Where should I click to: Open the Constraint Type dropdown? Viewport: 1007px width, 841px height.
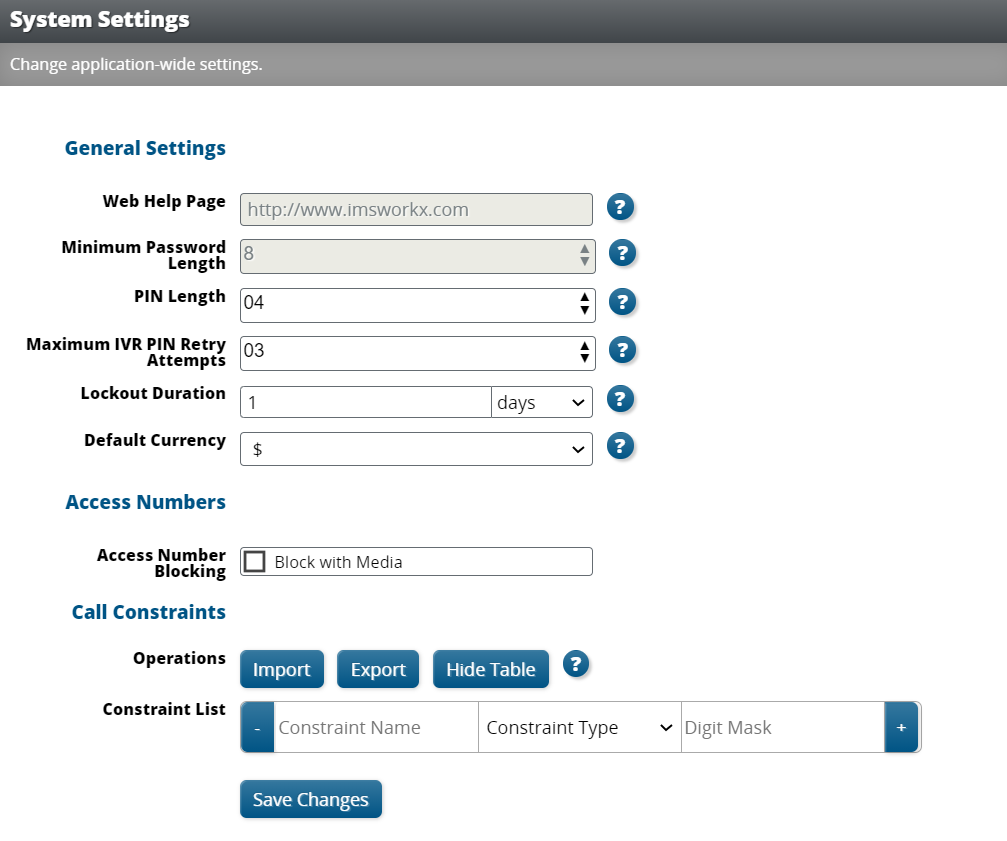[x=579, y=727]
